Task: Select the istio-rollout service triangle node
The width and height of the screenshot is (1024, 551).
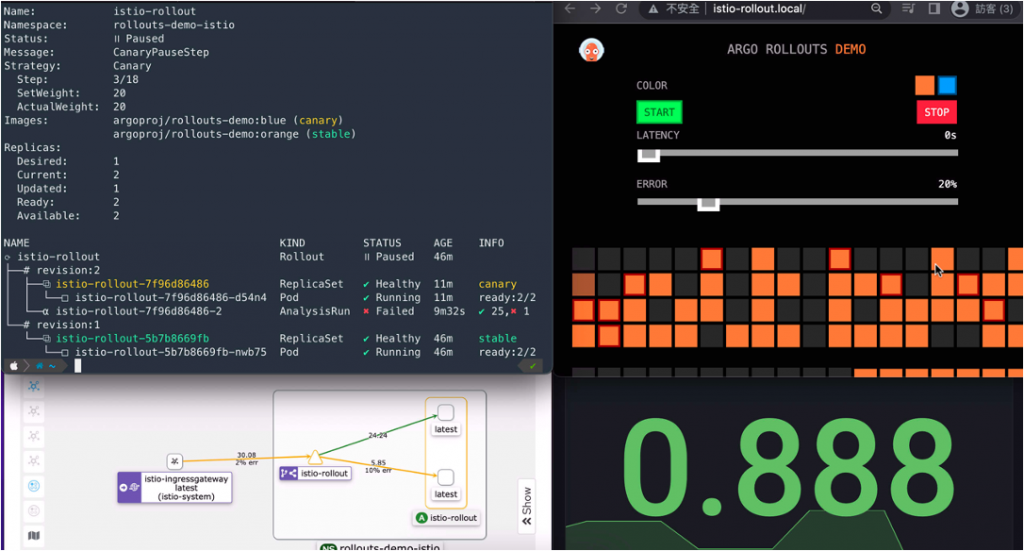Action: click(x=315, y=456)
